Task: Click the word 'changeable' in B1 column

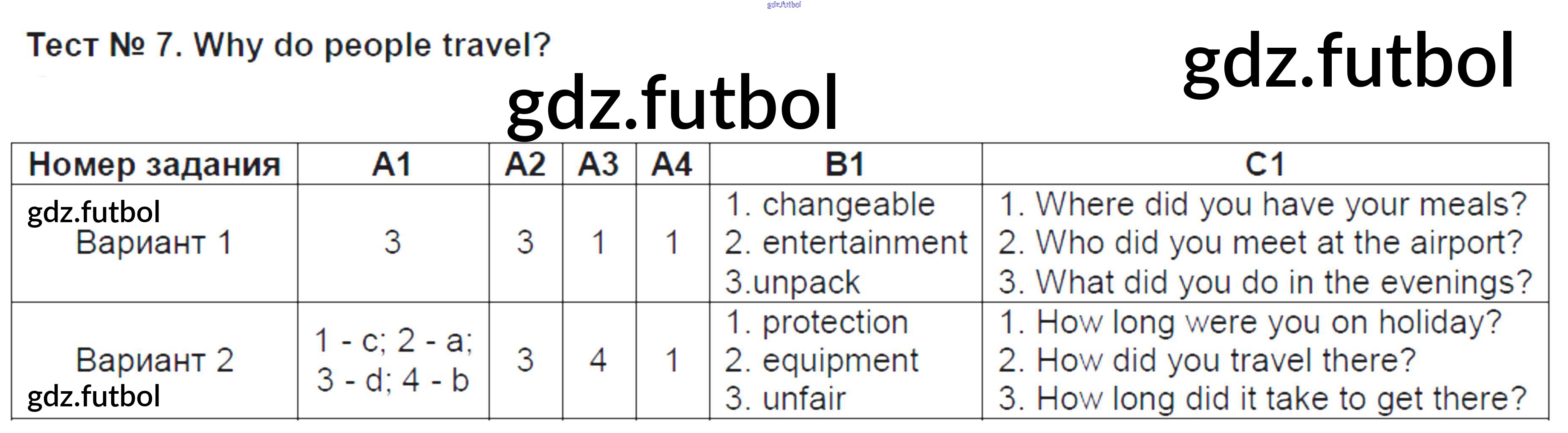Action: [x=848, y=205]
